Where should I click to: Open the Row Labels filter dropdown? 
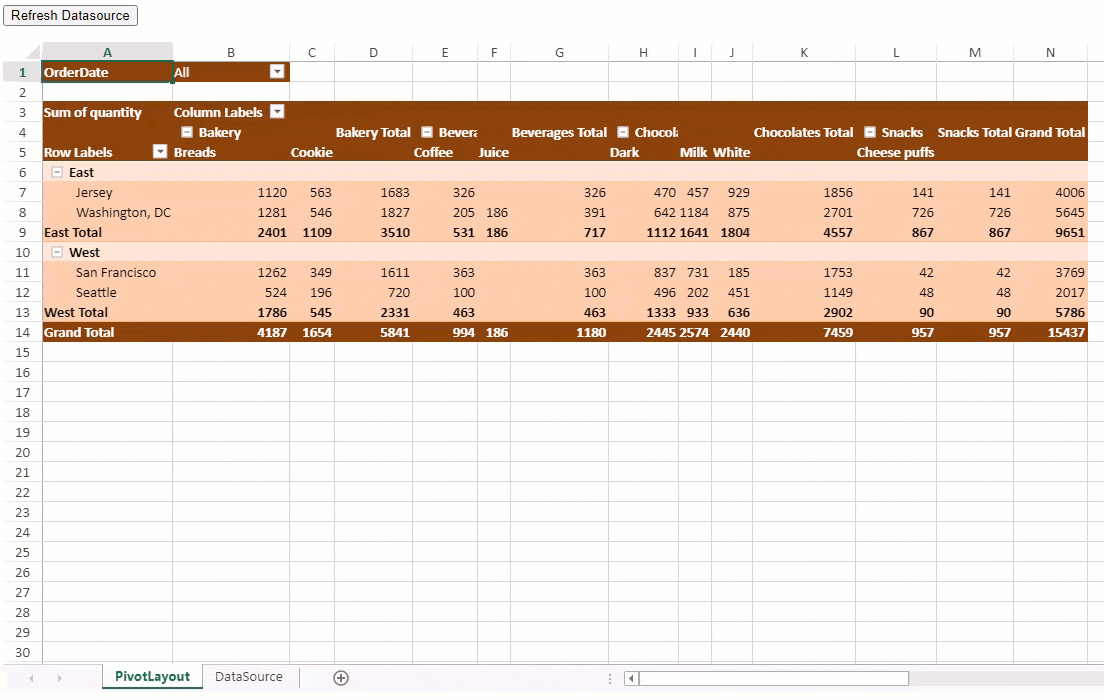pyautogui.click(x=161, y=152)
